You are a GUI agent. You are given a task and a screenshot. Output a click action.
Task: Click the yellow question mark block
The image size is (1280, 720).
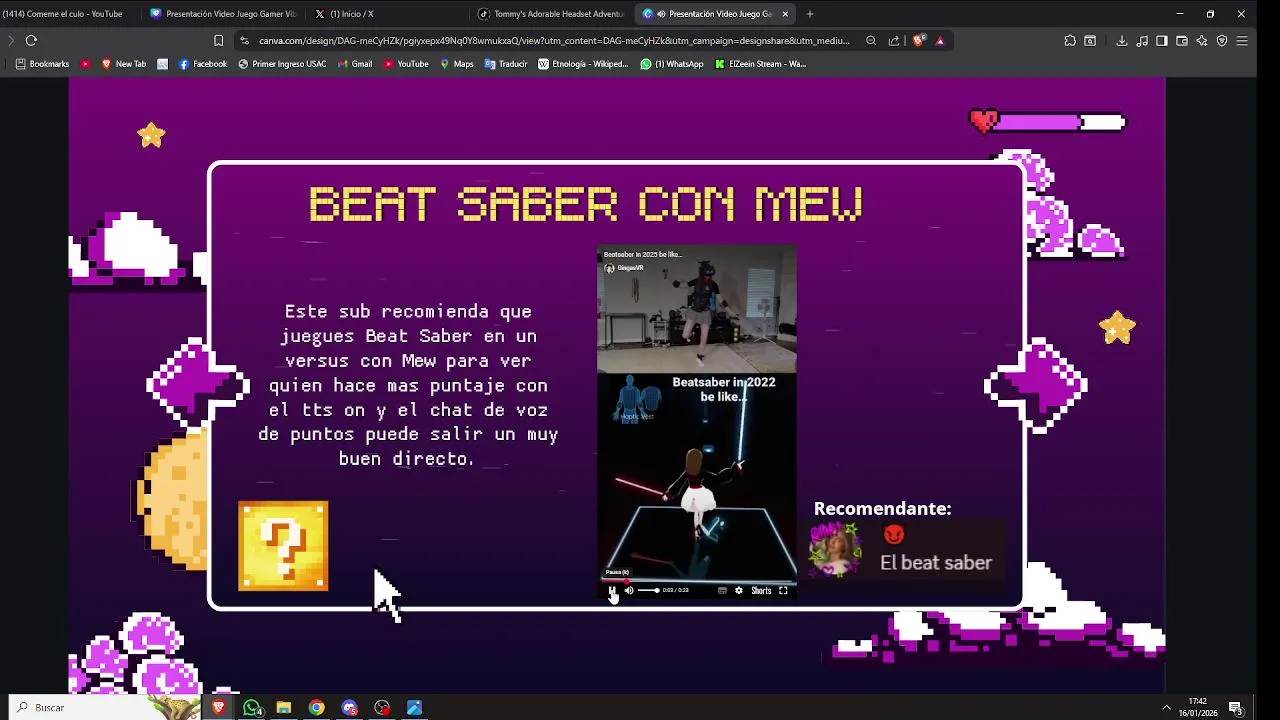283,546
